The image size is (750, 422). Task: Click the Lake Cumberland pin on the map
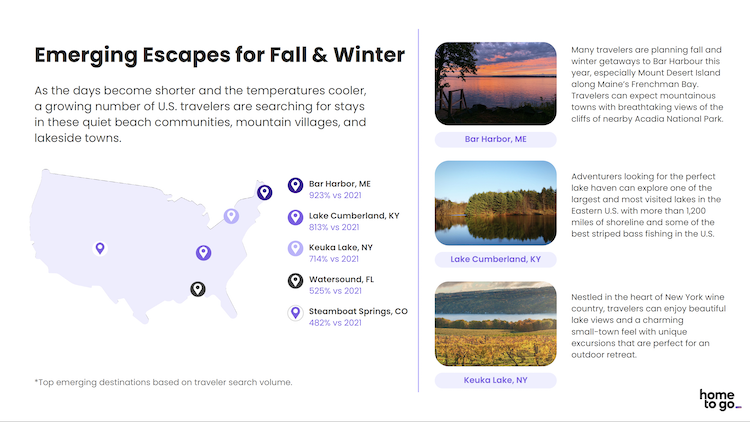click(203, 252)
